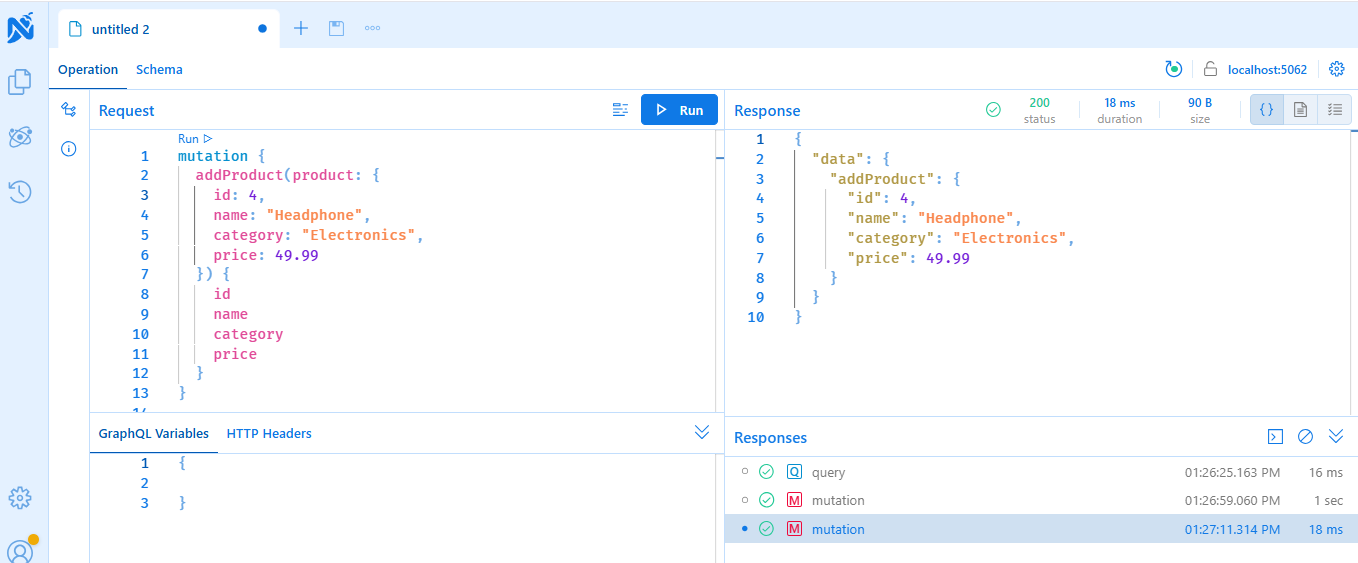Open the Documents icon in left sidebar
The width and height of the screenshot is (1358, 563).
click(x=20, y=82)
